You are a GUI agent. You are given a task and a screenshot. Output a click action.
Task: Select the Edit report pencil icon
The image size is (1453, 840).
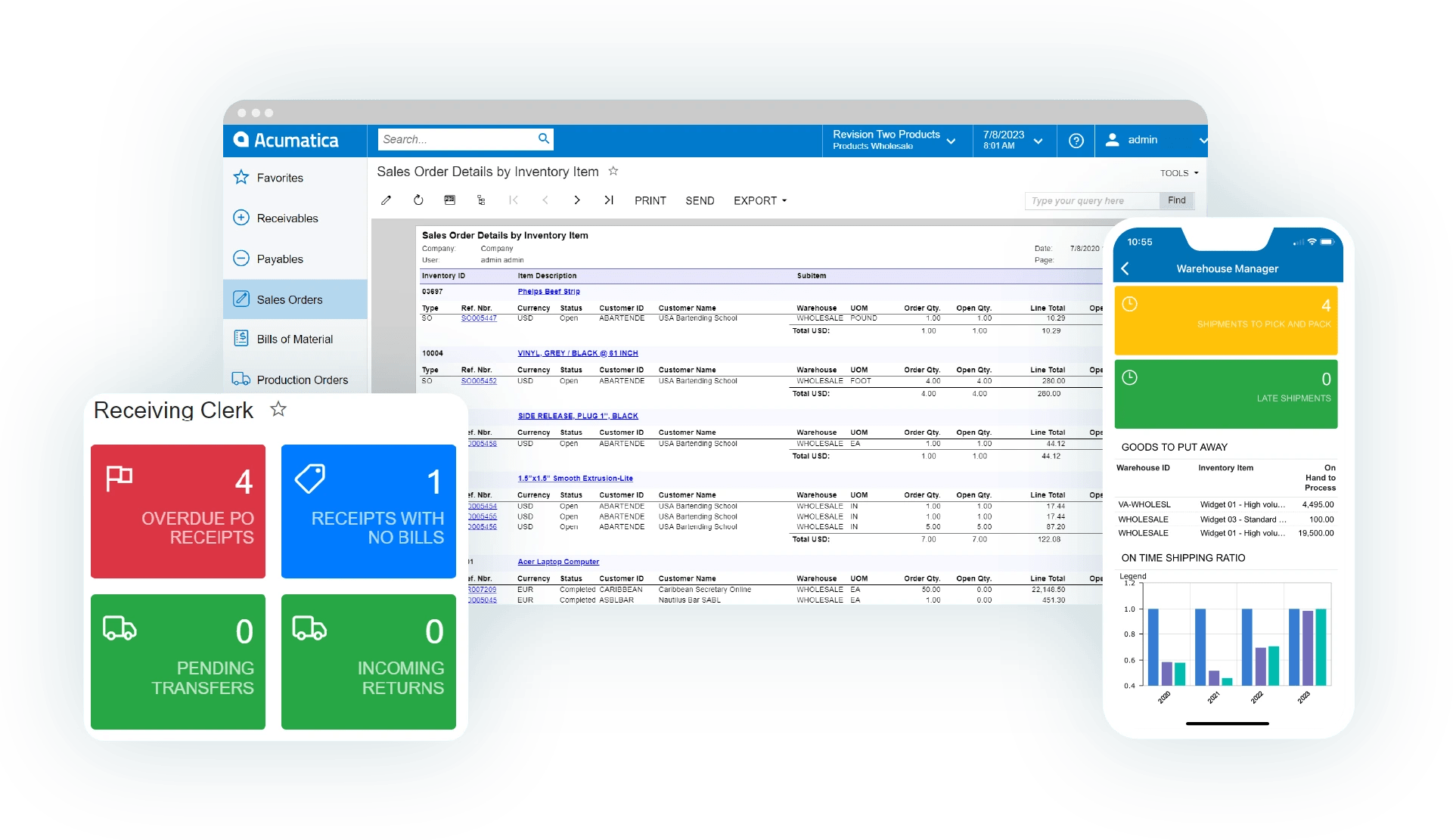(386, 200)
